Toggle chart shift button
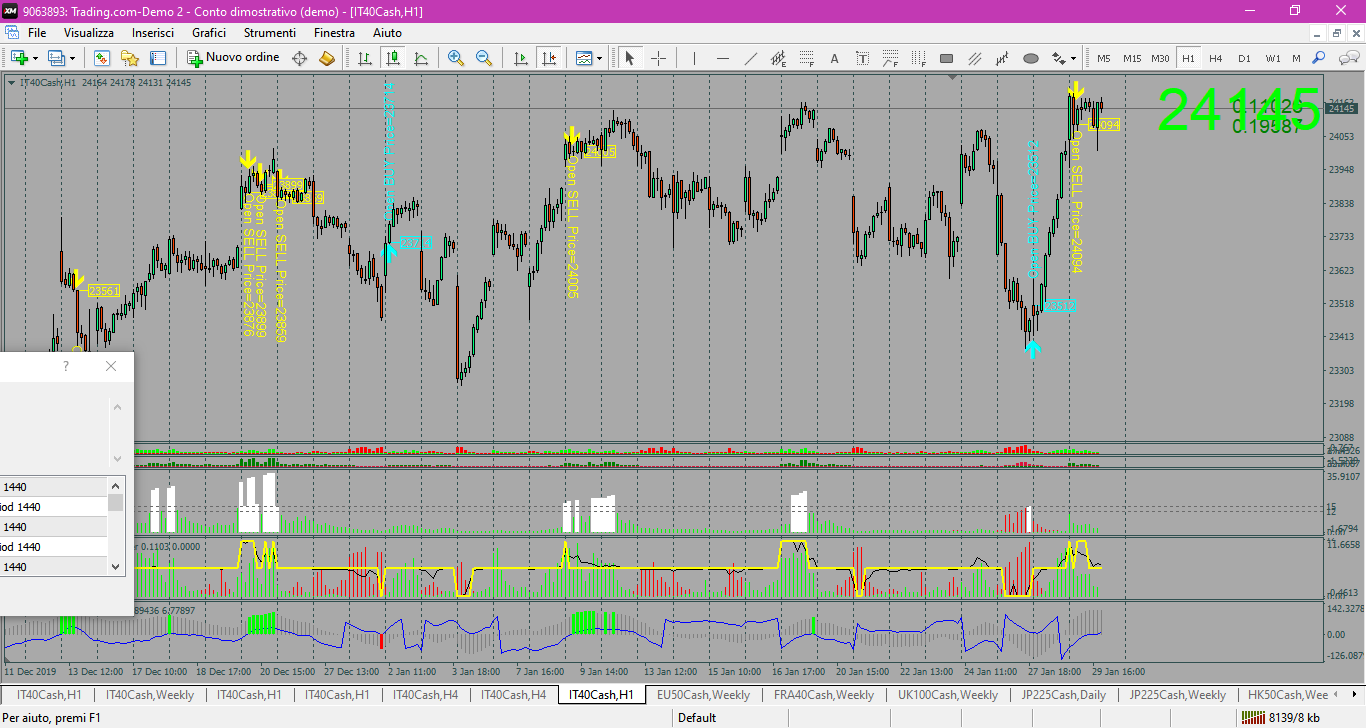The image size is (1366, 728). tap(548, 58)
